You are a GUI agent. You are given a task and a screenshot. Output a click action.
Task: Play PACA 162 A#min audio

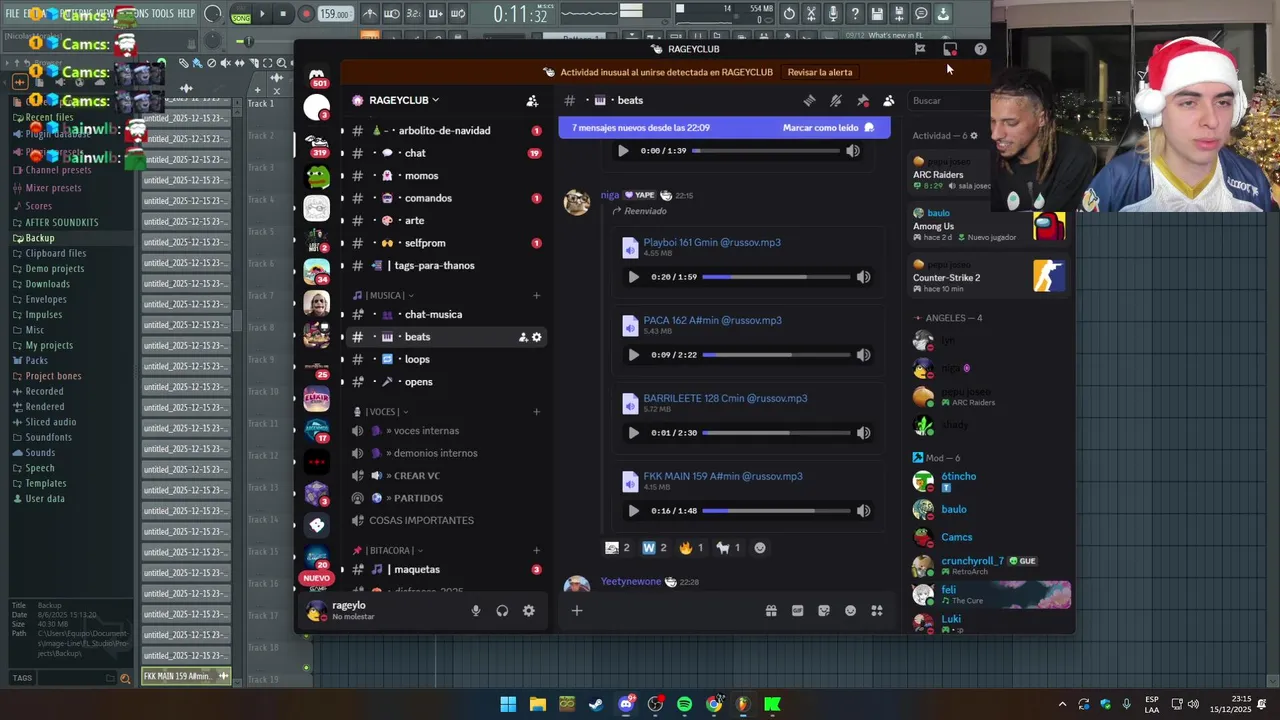(633, 355)
